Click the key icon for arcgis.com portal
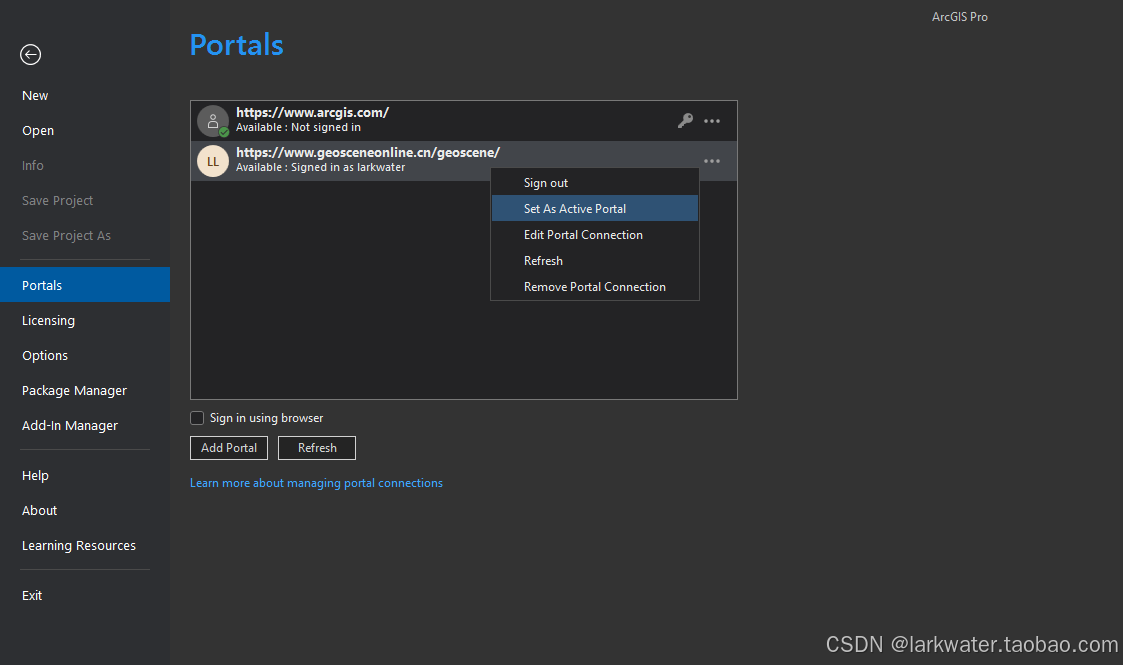The width and height of the screenshot is (1123, 665). (x=685, y=121)
